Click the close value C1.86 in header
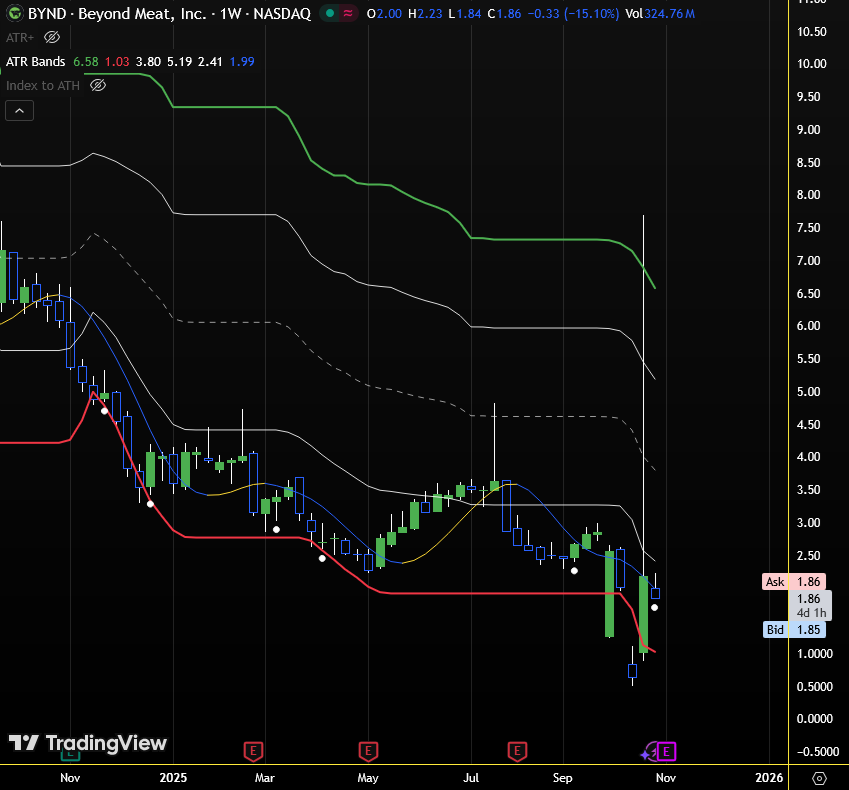 504,14
